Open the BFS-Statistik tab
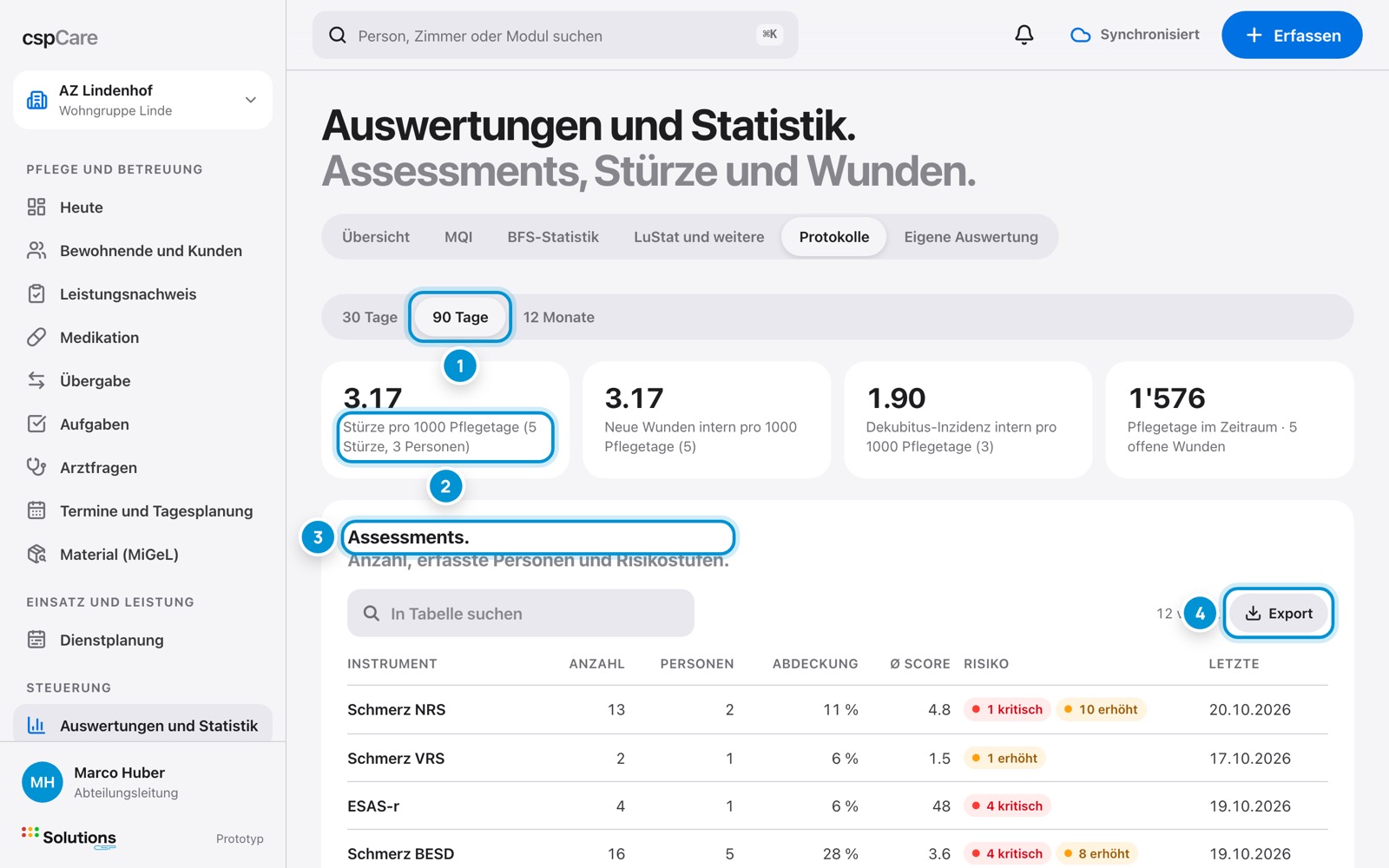Viewport: 1389px width, 868px height. tap(553, 237)
